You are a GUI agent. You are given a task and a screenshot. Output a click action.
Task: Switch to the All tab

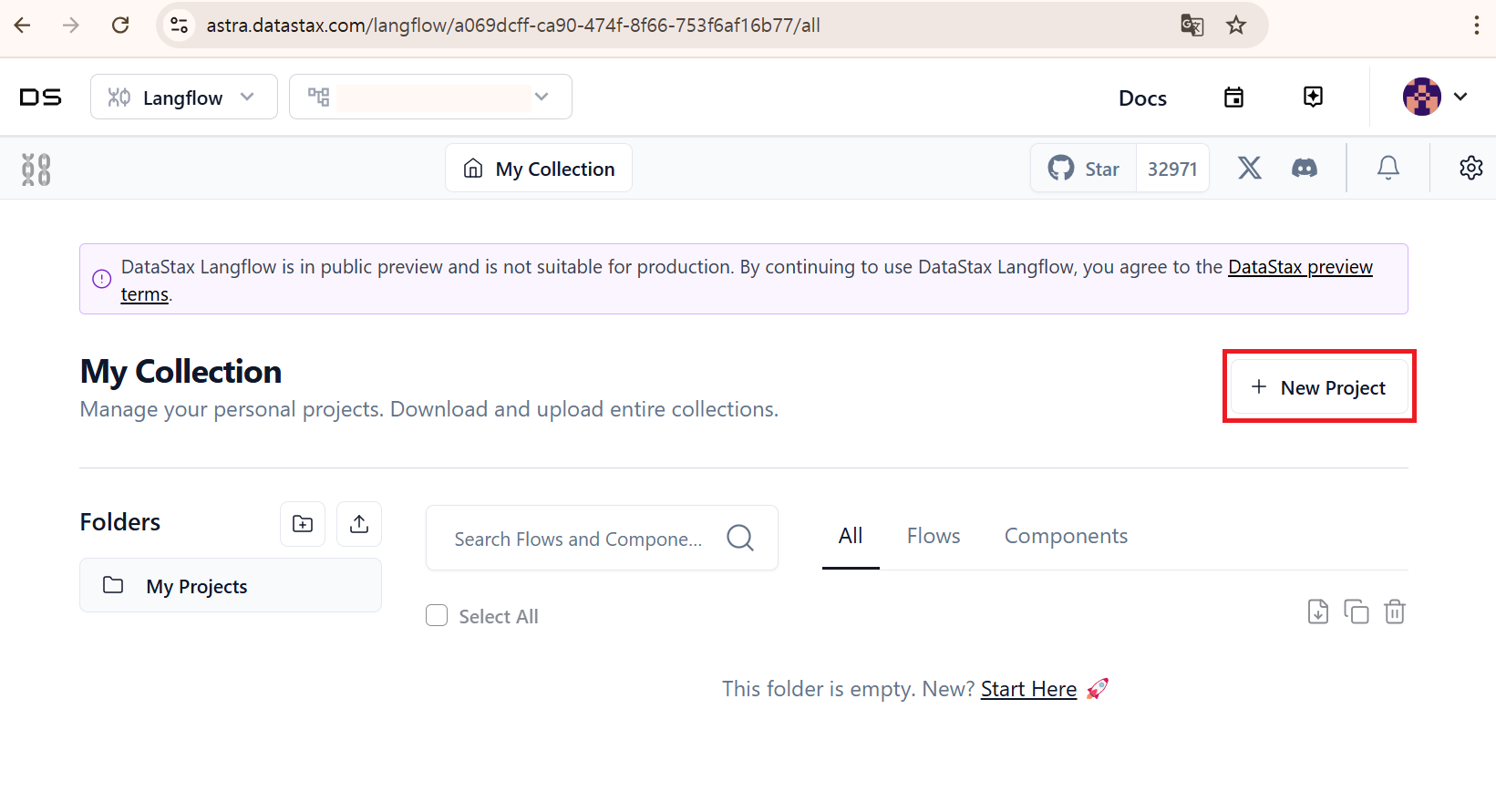(x=851, y=536)
